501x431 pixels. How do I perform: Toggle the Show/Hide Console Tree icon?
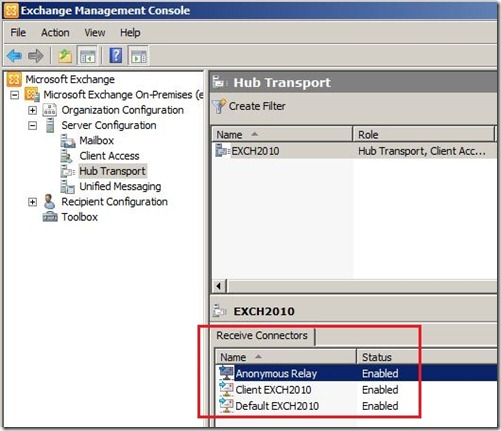point(87,56)
